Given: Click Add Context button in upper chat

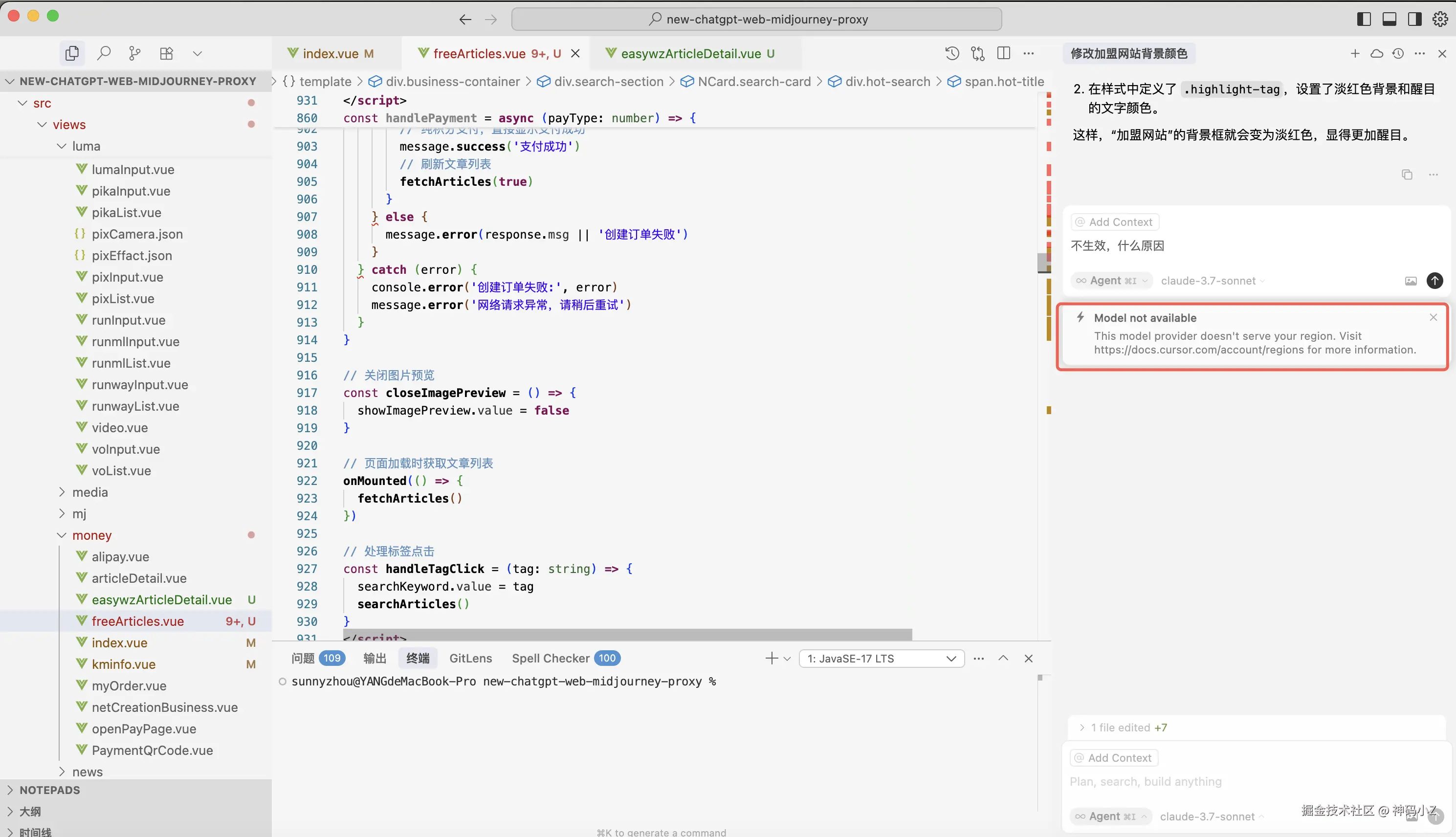Looking at the screenshot, I should [1115, 222].
